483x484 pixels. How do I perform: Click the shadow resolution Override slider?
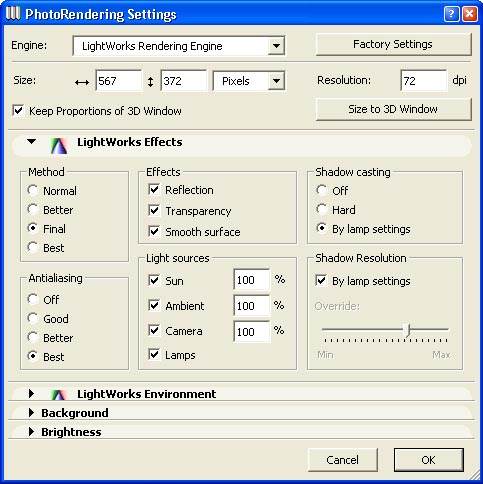point(385,330)
